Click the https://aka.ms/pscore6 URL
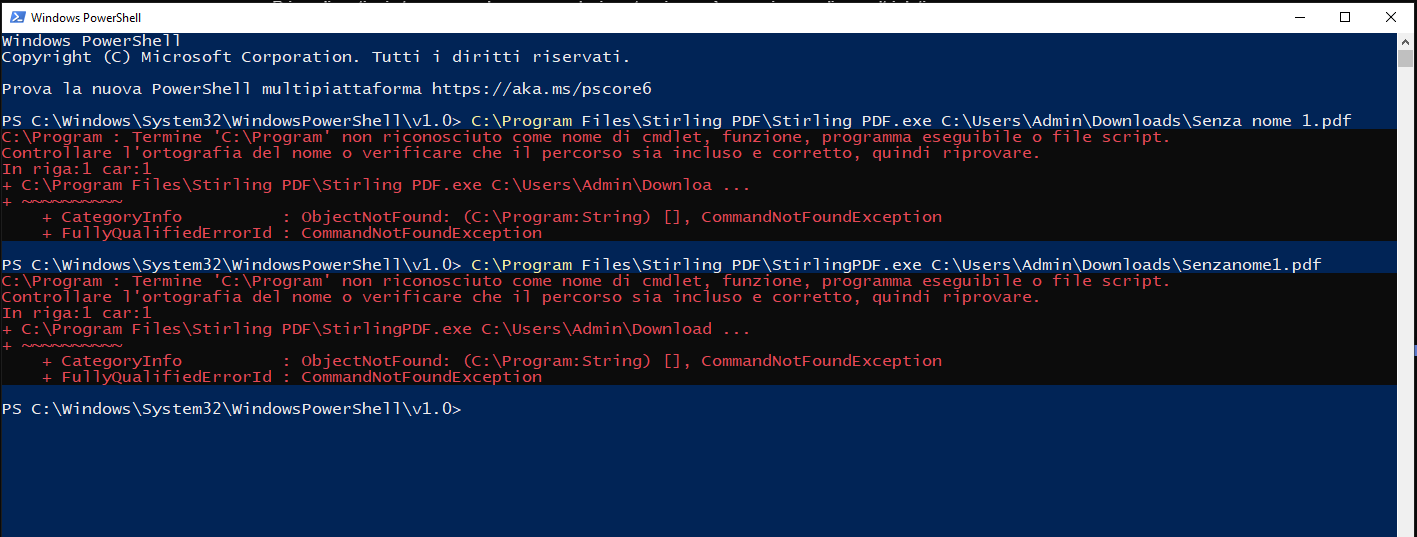 541,89
